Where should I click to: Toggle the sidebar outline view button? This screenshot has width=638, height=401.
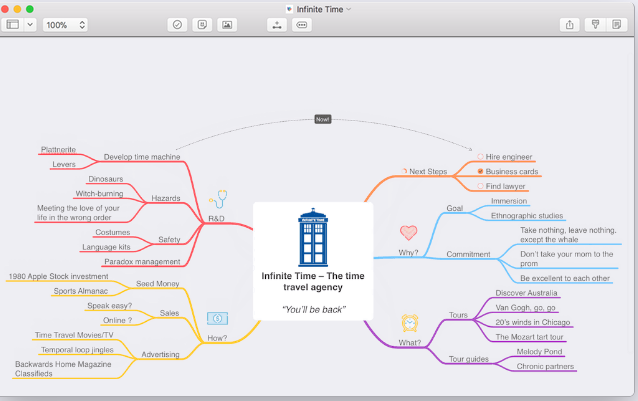click(x=13, y=24)
